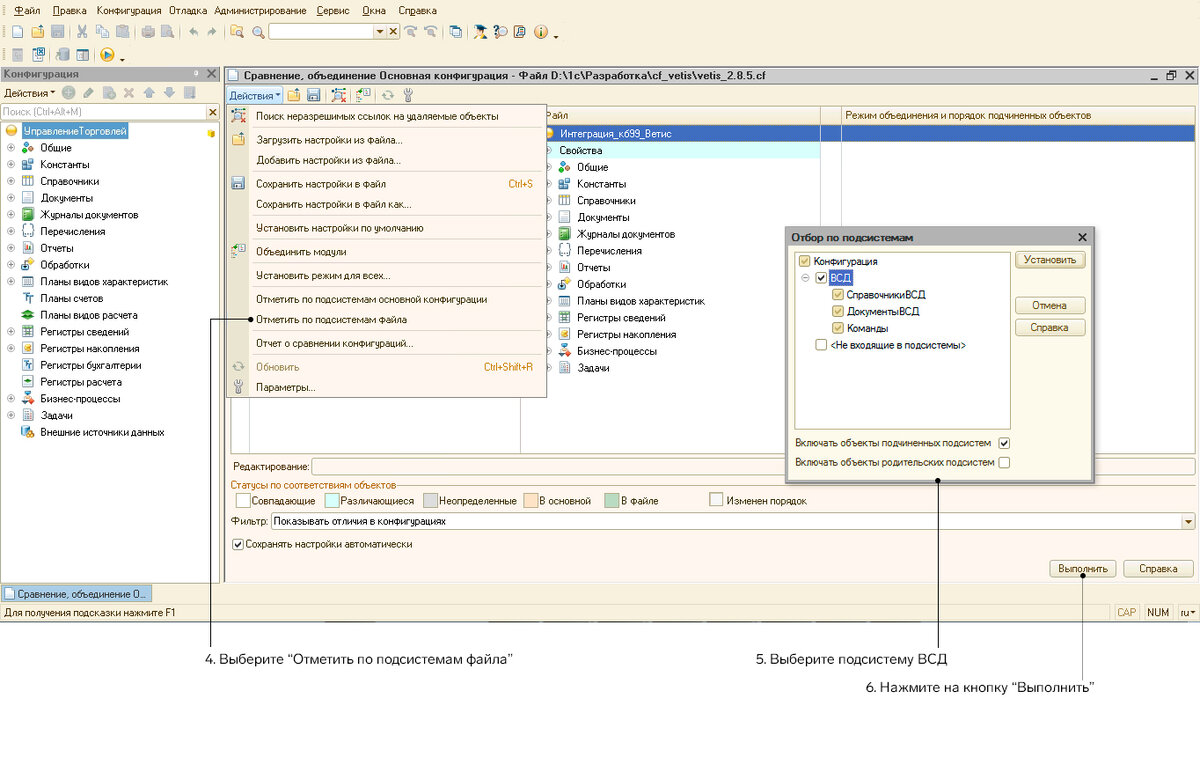Click the move down arrow in Конфигурация panel

click(169, 92)
